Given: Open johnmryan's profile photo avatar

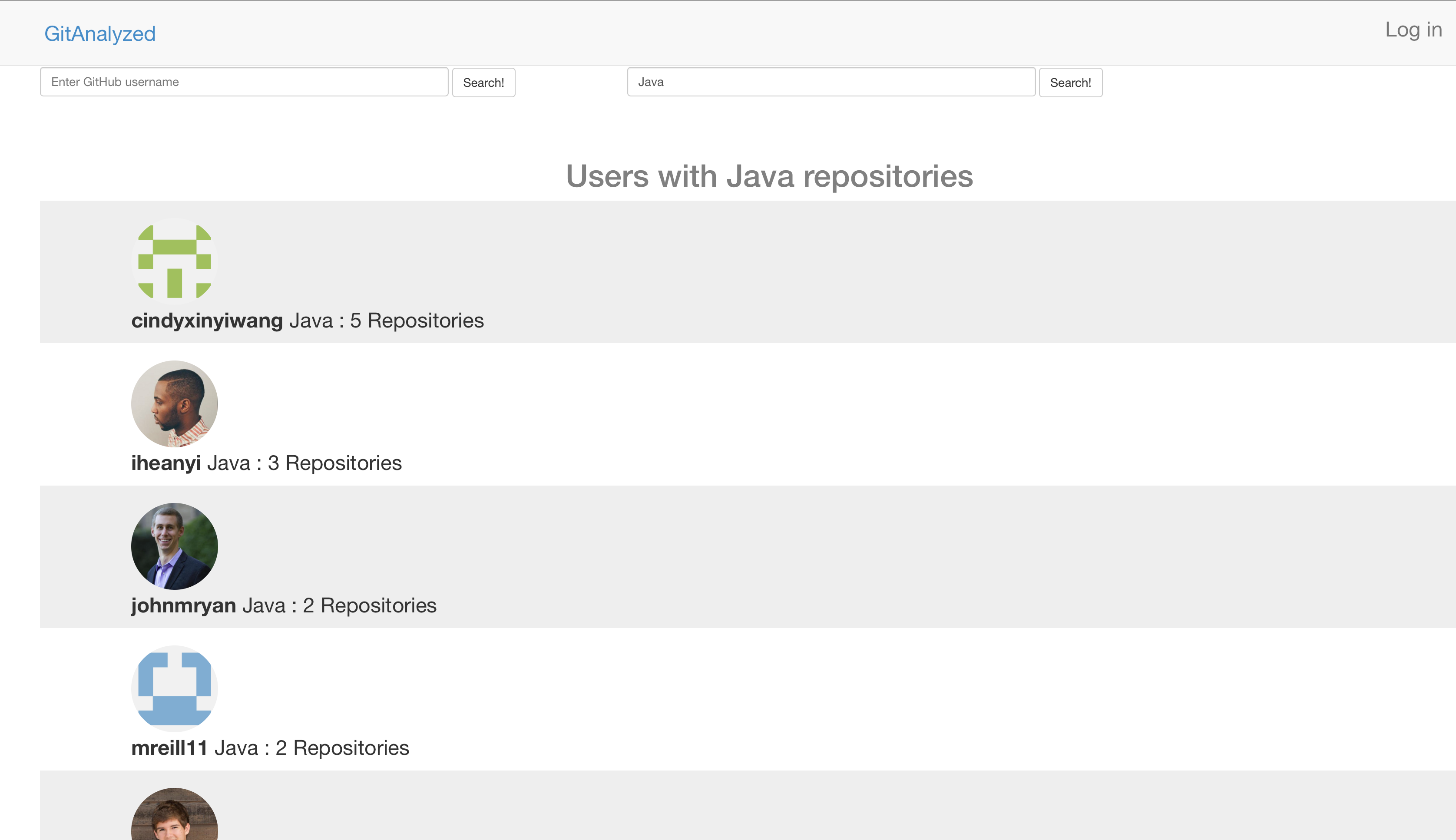Looking at the screenshot, I should (174, 546).
